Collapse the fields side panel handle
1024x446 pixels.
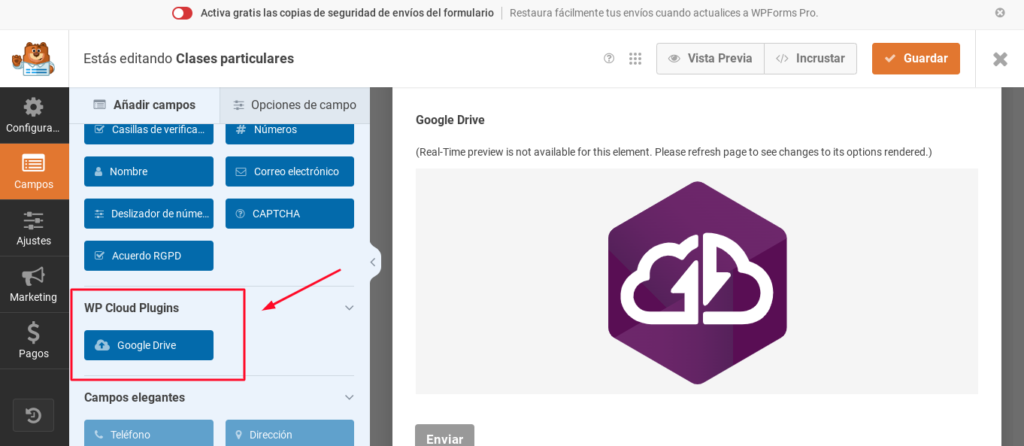374,263
